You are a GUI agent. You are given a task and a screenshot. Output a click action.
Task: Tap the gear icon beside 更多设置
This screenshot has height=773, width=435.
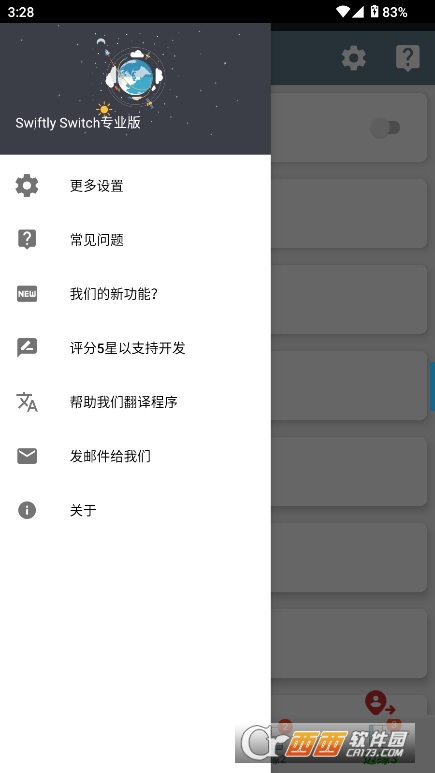point(27,185)
